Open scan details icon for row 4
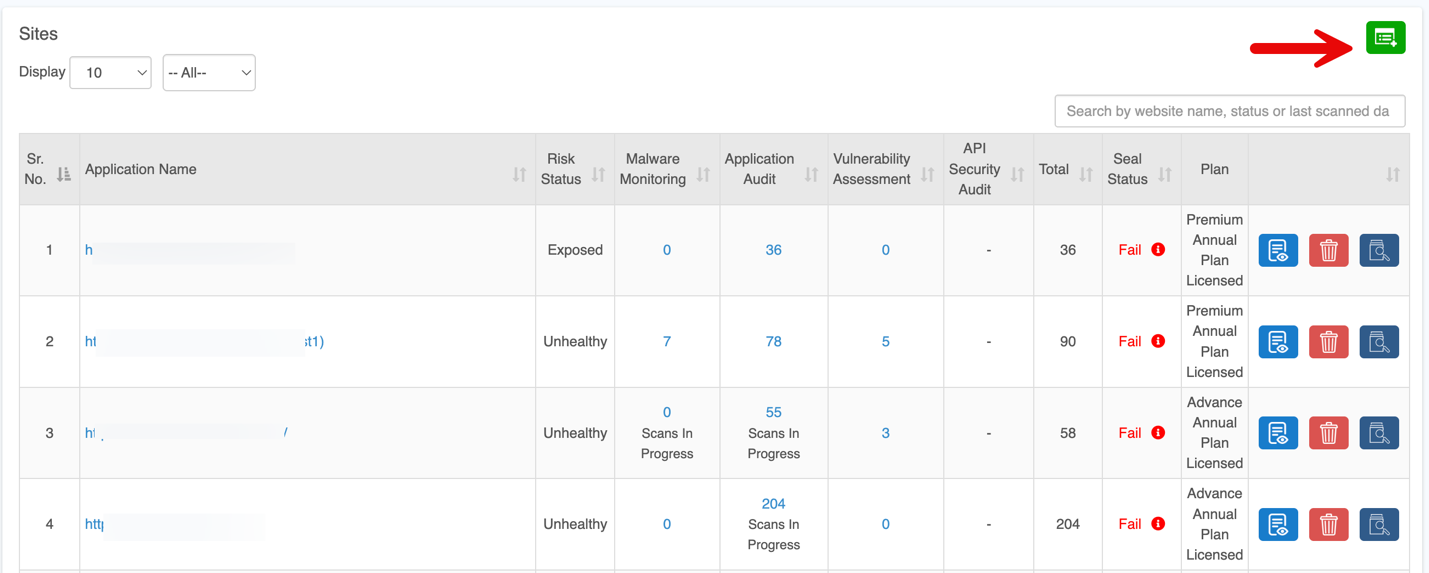Viewport: 1429px width, 573px height. pyautogui.click(x=1379, y=524)
